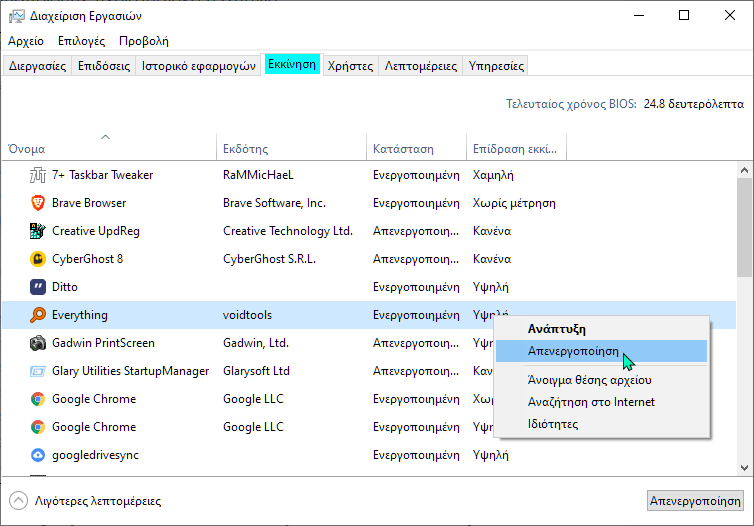Click the CyberGhost 8 row Κανένα impact
Image resolution: width=754 pixels, height=526 pixels.
coord(491,259)
